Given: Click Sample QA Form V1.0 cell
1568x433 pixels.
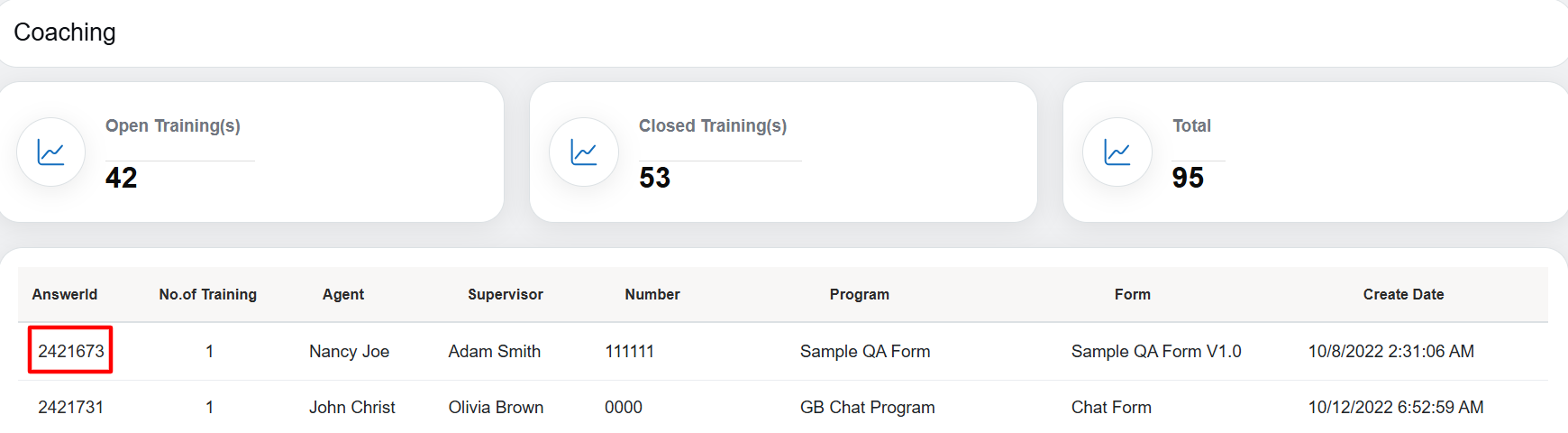Looking at the screenshot, I should click(1156, 351).
